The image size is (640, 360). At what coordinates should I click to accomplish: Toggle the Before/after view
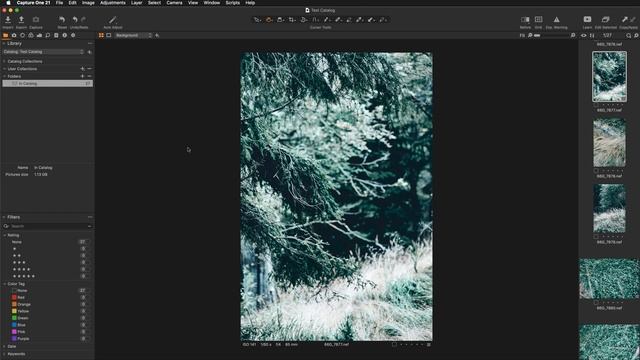point(525,20)
